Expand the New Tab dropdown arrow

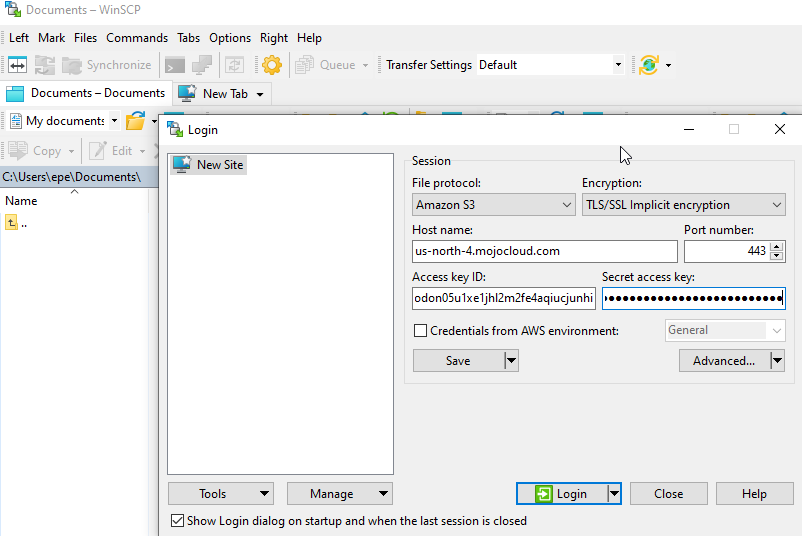click(x=260, y=95)
